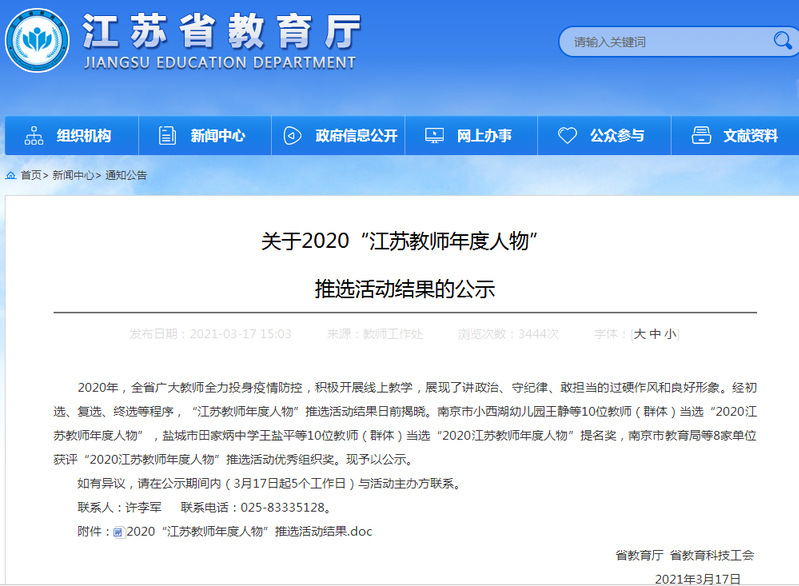Image resolution: width=799 pixels, height=586 pixels.
Task: Open the 组织机构 menu
Action: click(83, 136)
